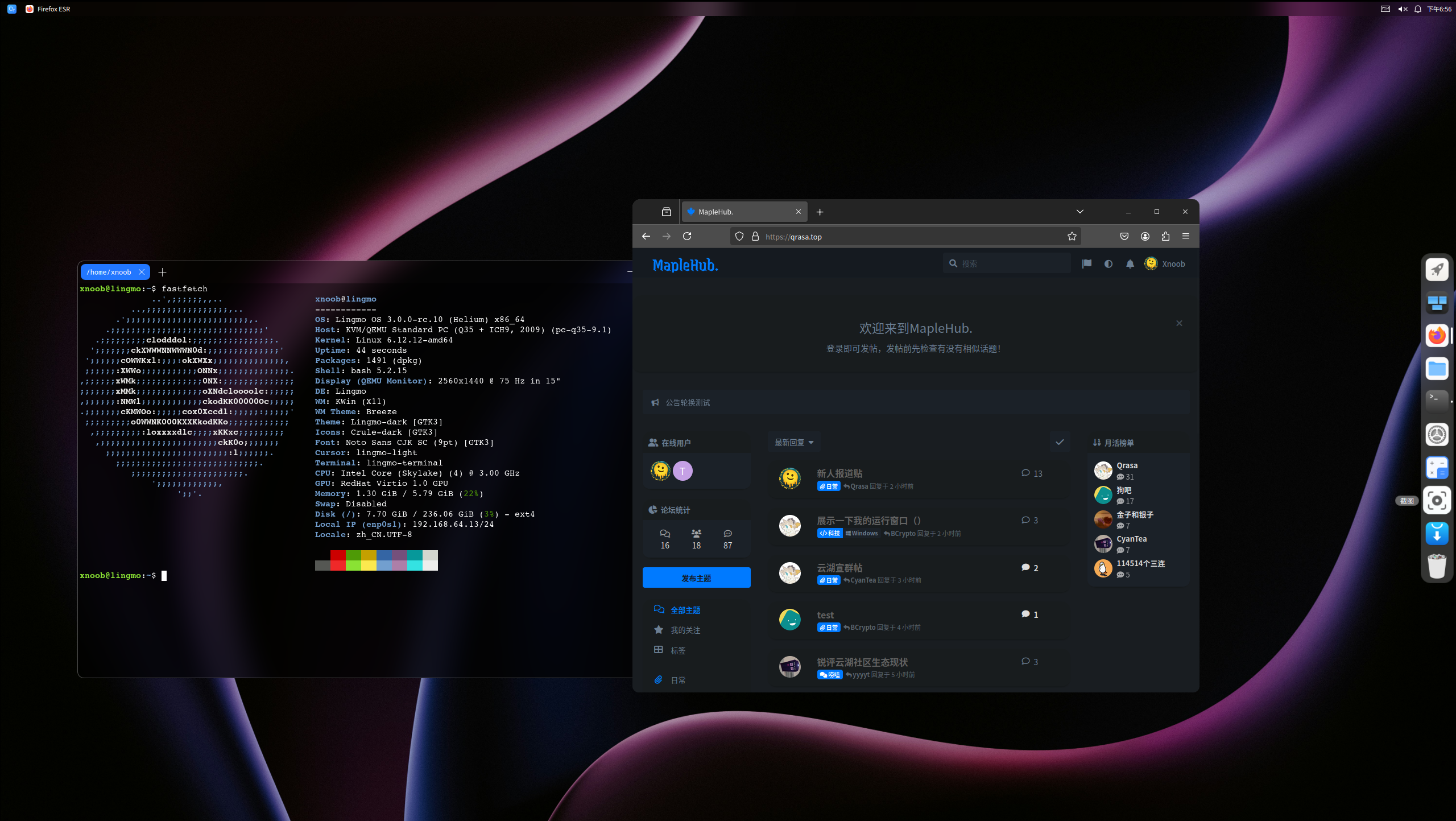Open the Xnoob user menu
Screen dimensions: 1456x821
[x=1165, y=264]
